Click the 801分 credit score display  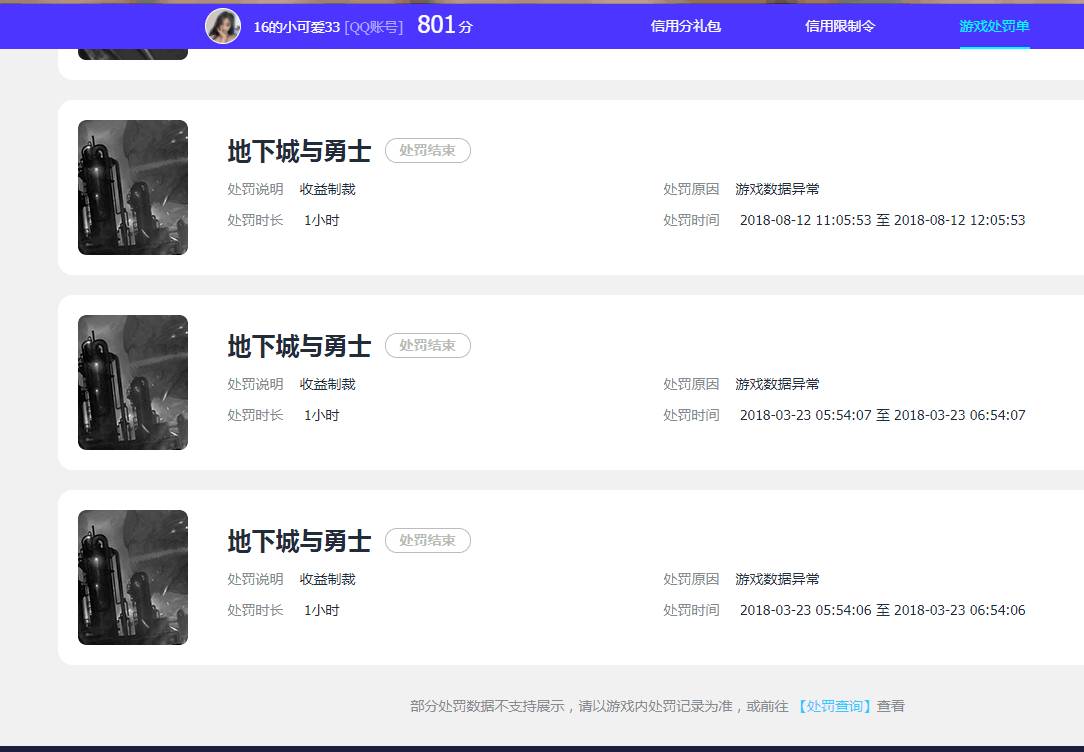[x=445, y=24]
